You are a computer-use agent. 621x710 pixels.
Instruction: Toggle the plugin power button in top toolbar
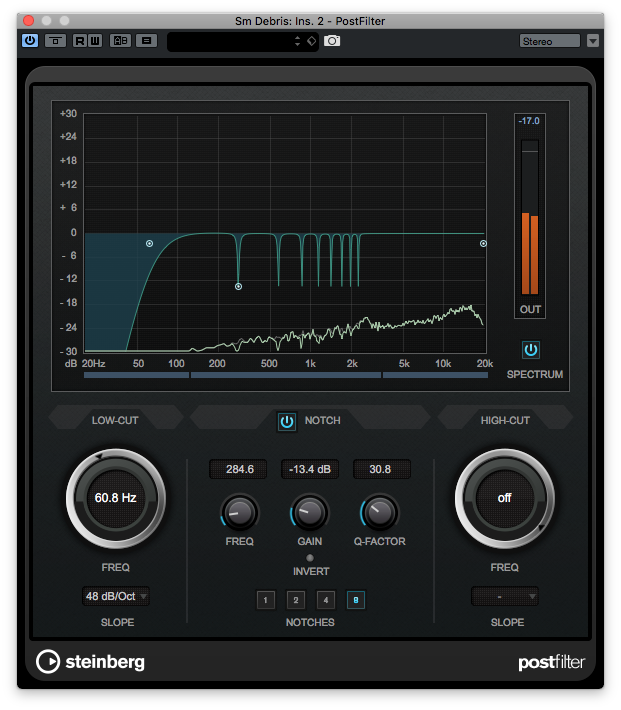[29, 41]
